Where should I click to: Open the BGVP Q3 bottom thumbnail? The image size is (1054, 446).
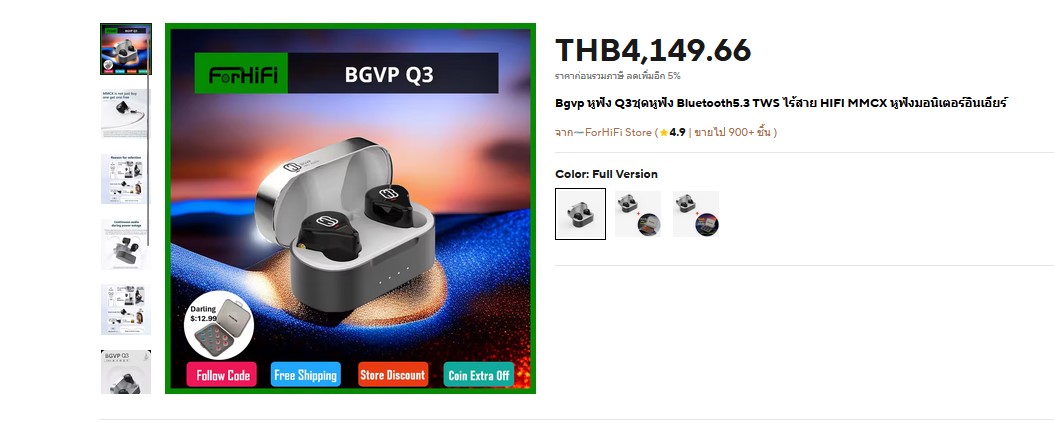pos(126,371)
